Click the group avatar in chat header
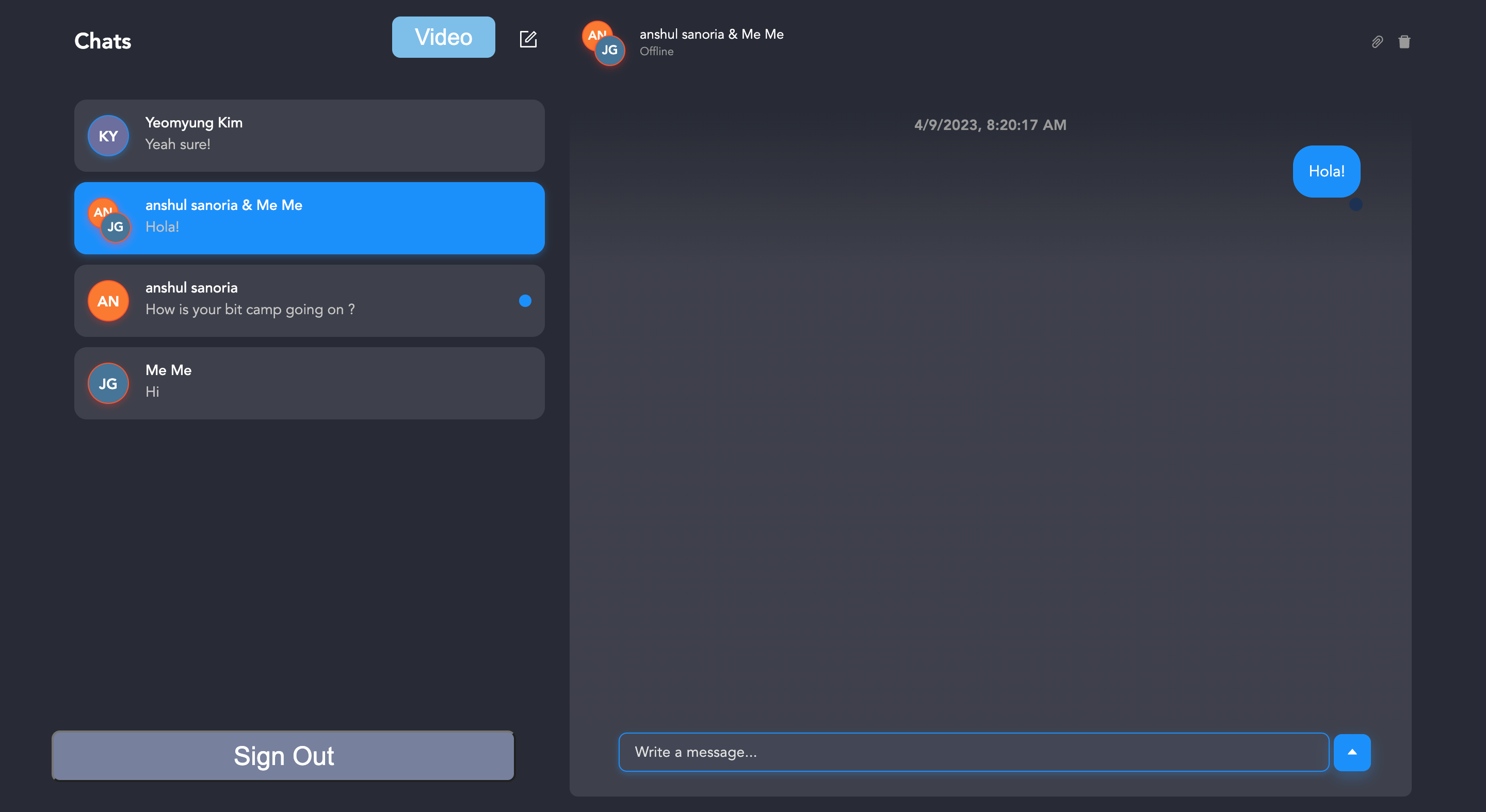 pyautogui.click(x=603, y=43)
